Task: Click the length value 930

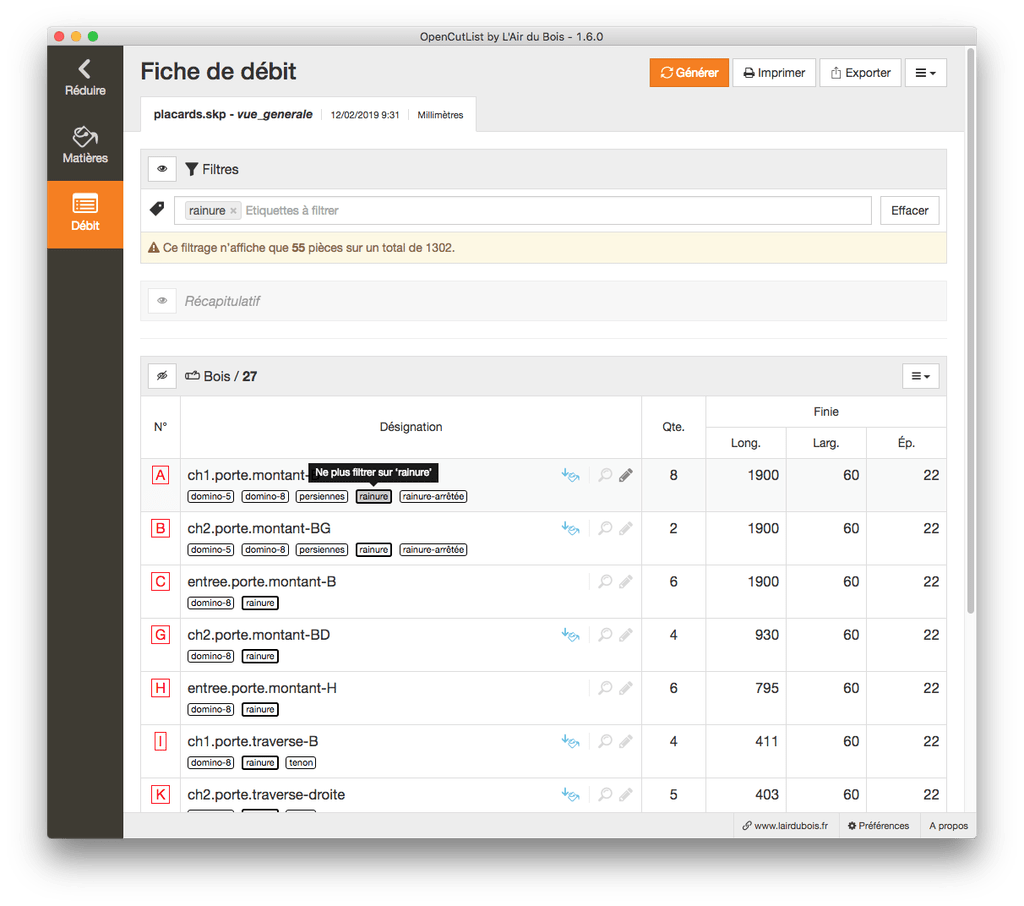Action: coord(767,635)
